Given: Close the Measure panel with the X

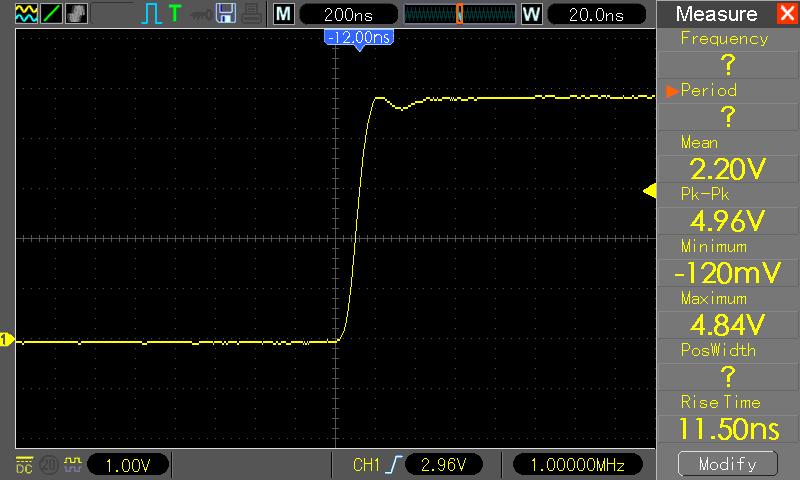Looking at the screenshot, I should [x=787, y=13].
